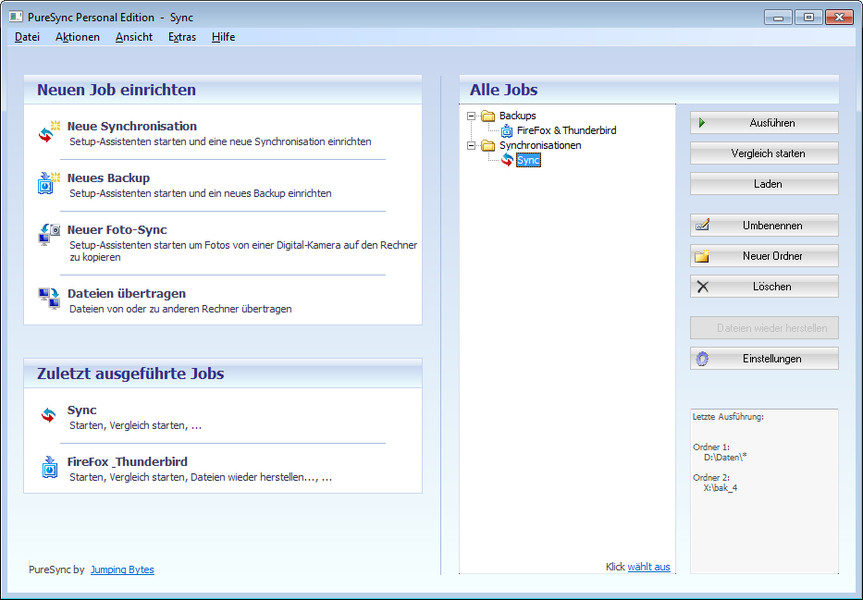The image size is (863, 600).
Task: Start Neue Synchronisation wizard title
Action: click(132, 126)
